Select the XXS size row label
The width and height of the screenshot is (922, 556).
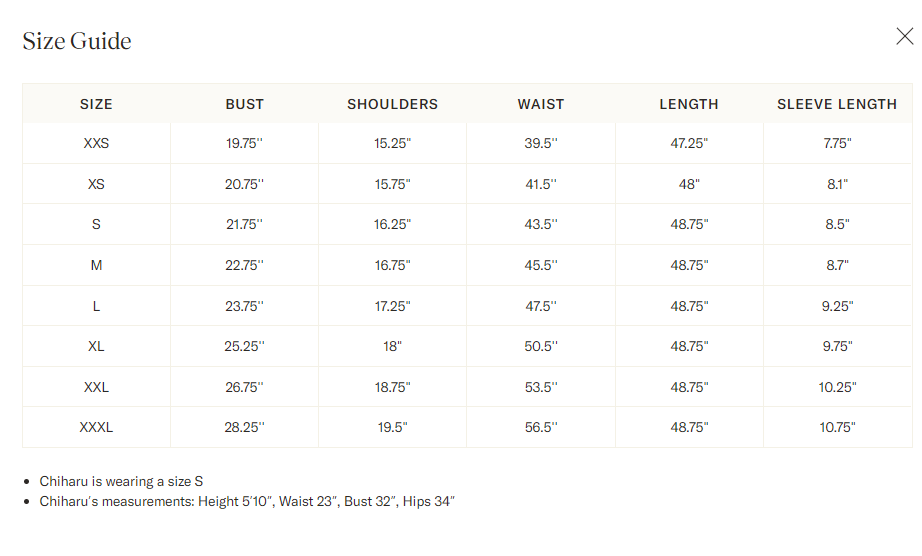pos(96,143)
